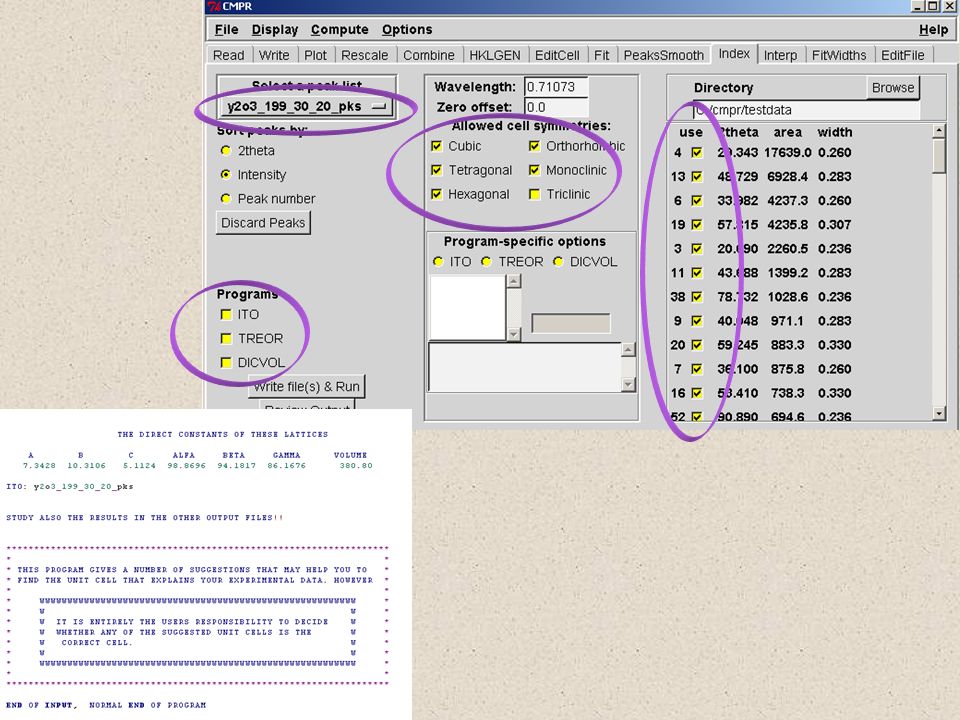Viewport: 960px width, 720px height.
Task: Toggle use checkbox for peak 3
Action: (x=697, y=249)
